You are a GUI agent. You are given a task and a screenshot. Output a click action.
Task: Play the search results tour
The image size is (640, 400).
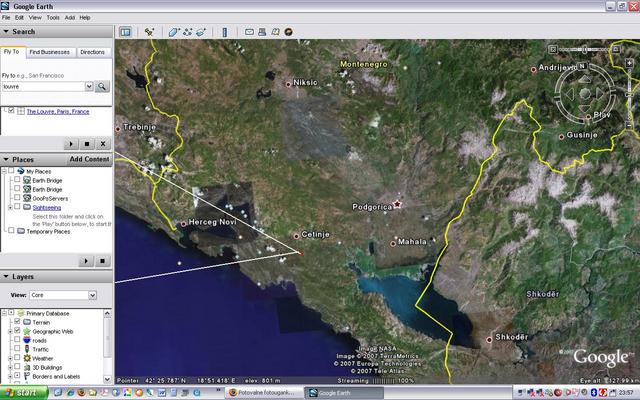[x=71, y=144]
